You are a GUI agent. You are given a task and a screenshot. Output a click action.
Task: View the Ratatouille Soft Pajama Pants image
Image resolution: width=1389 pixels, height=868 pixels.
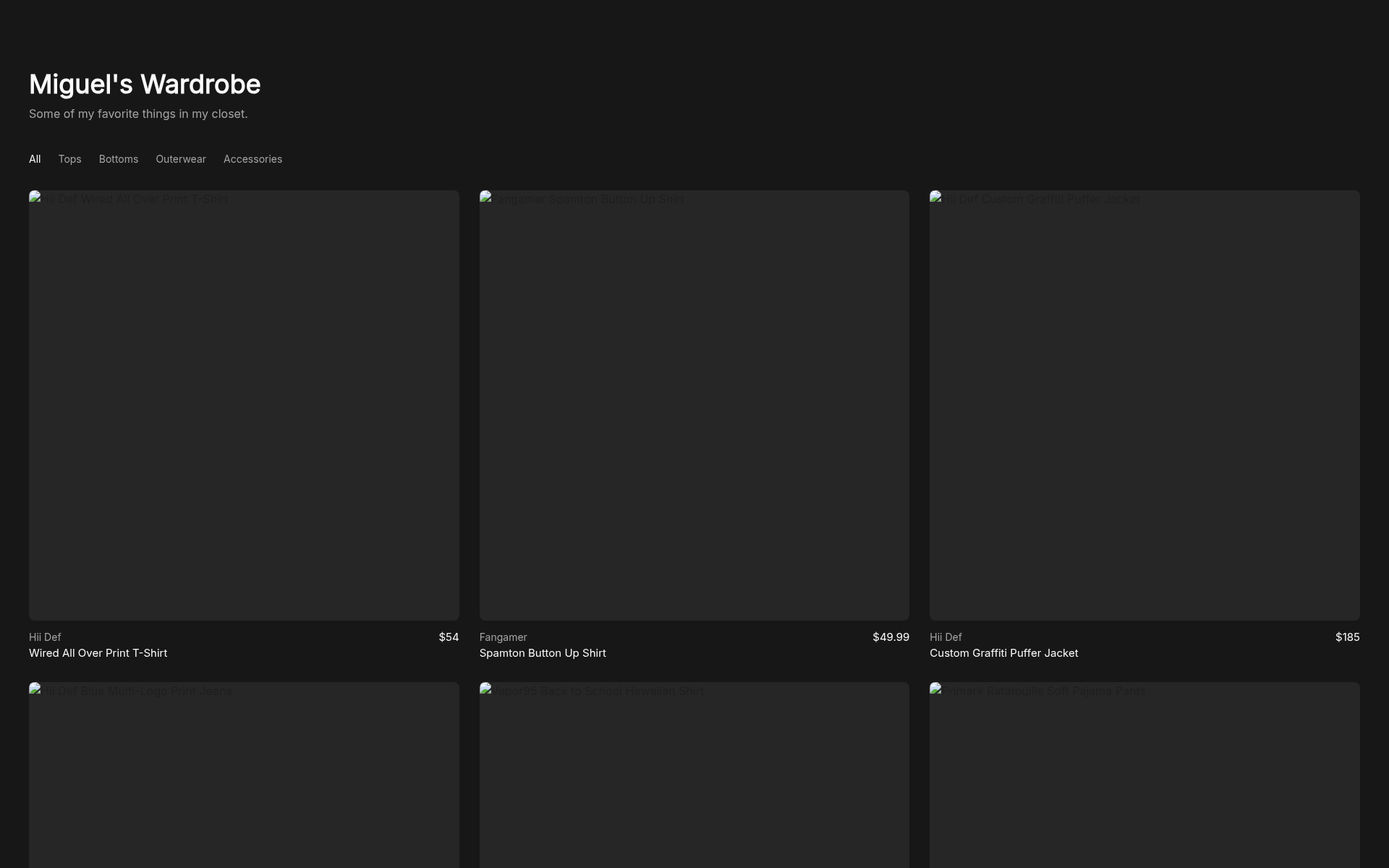[x=1144, y=775]
